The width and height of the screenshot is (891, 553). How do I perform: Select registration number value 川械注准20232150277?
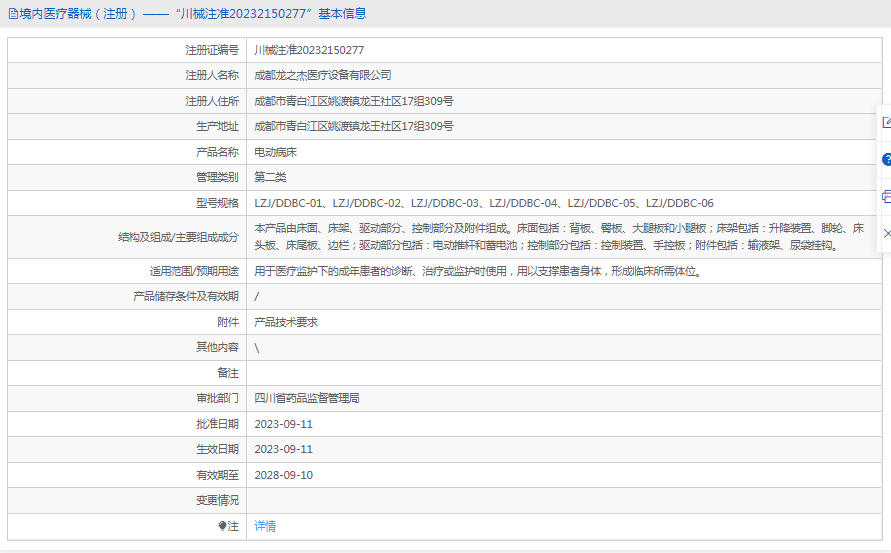(x=309, y=50)
